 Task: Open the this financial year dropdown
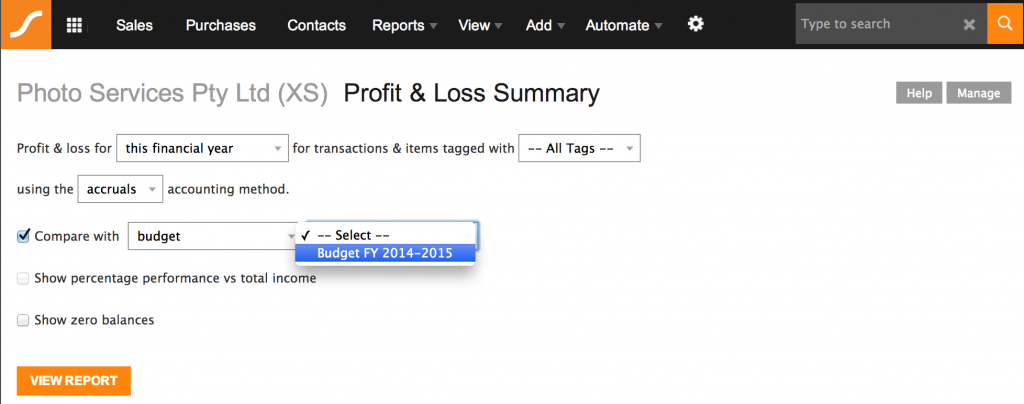coord(202,148)
